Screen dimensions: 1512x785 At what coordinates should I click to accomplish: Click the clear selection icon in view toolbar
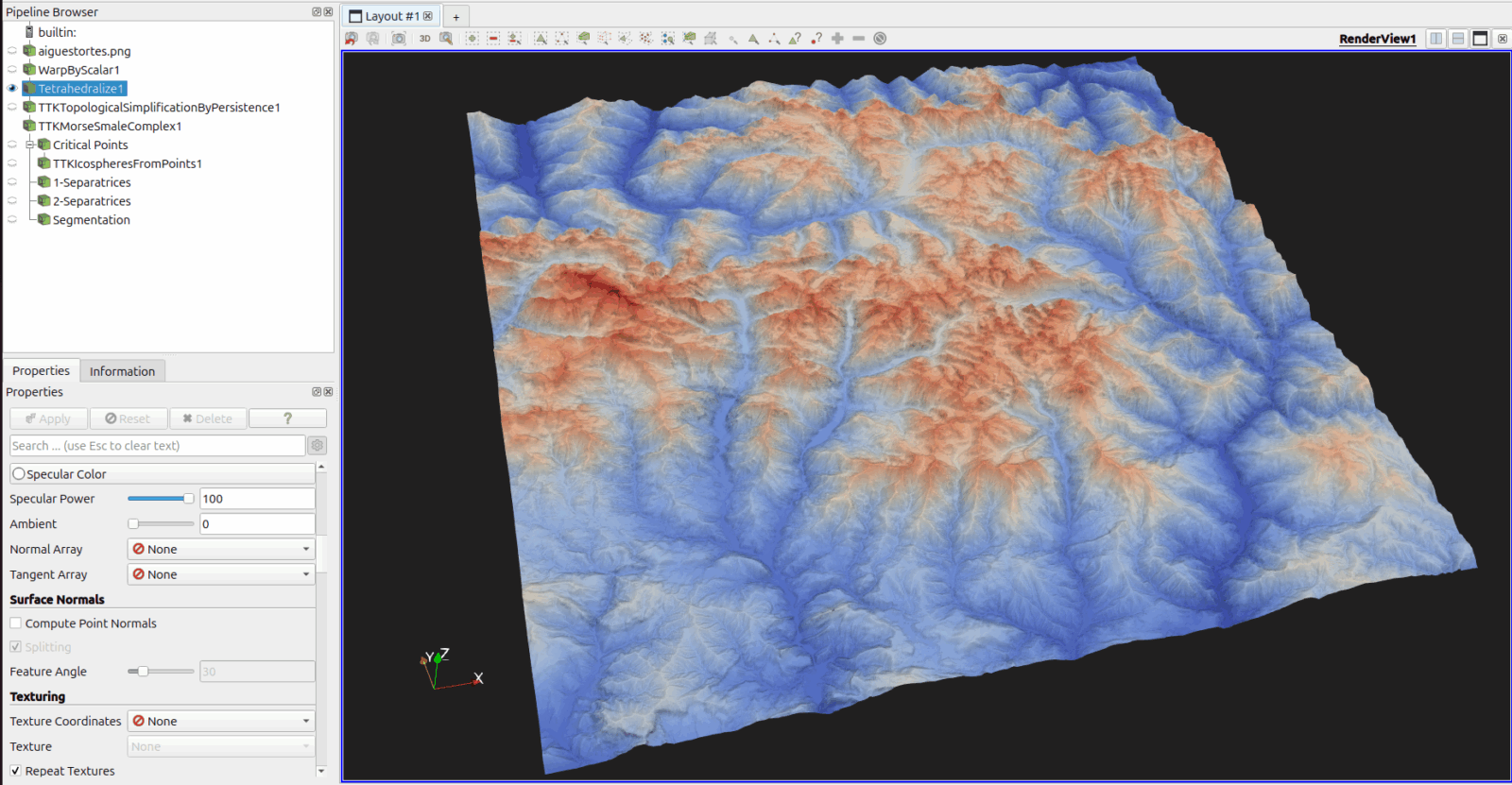(880, 39)
